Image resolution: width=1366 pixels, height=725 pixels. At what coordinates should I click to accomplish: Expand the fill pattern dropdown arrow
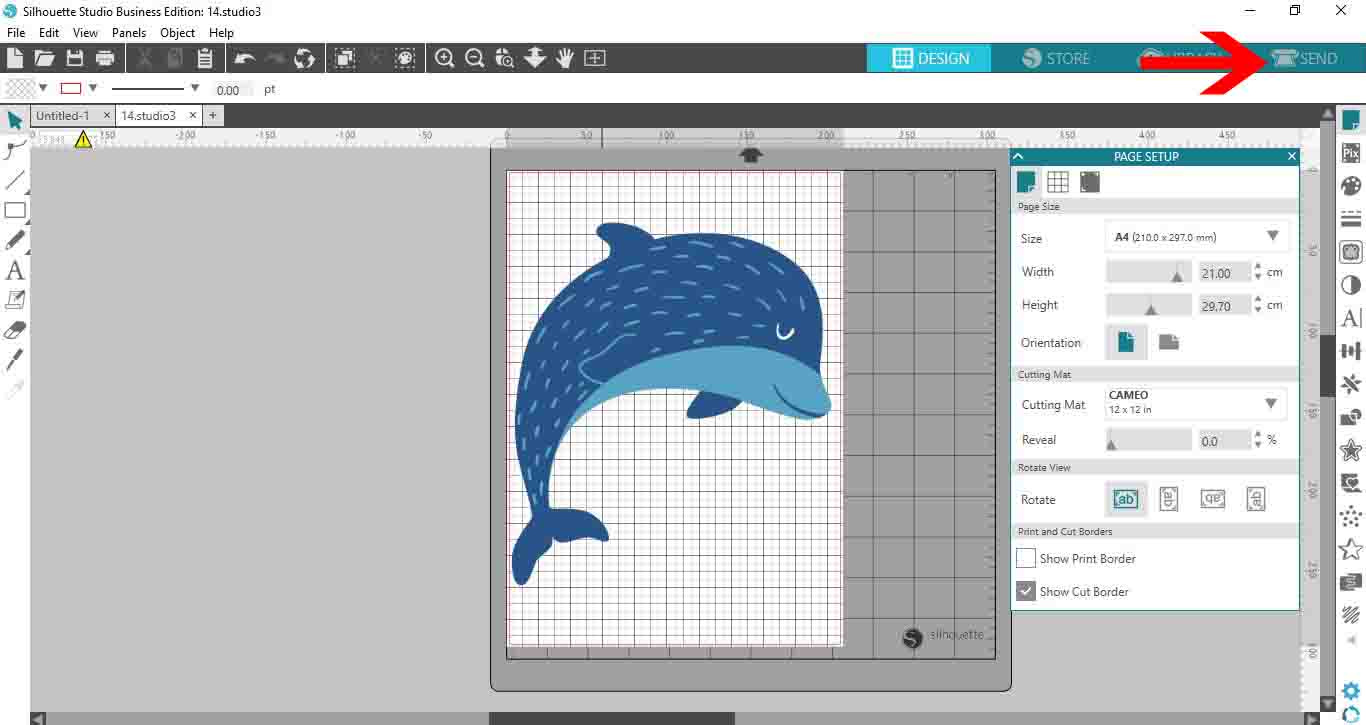coord(43,88)
